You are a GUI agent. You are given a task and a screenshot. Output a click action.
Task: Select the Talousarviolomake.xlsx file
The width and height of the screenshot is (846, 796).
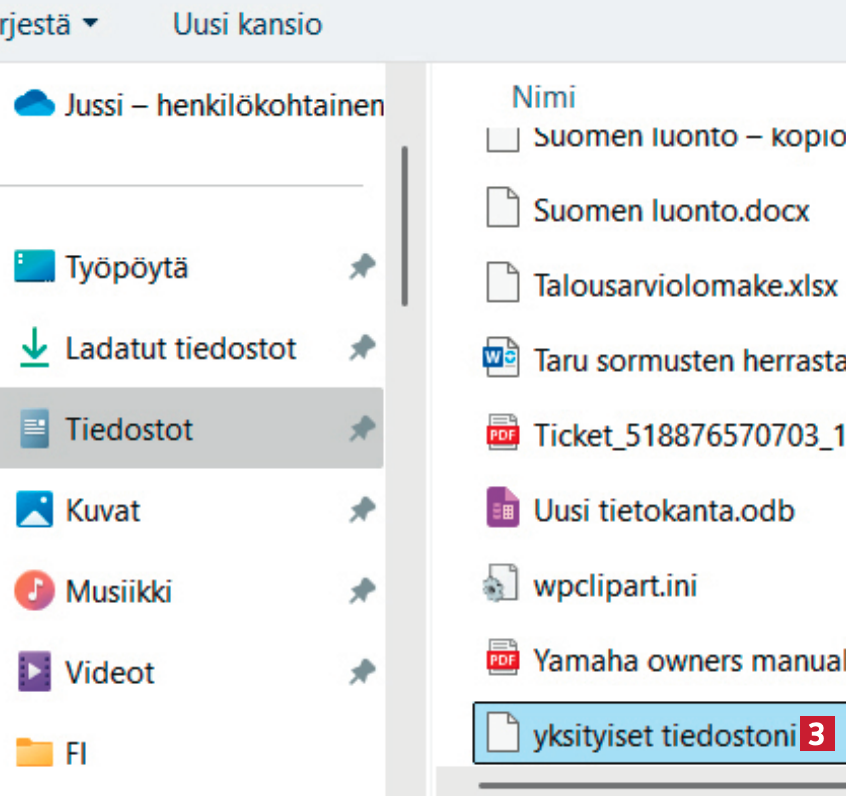pyautogui.click(x=685, y=285)
